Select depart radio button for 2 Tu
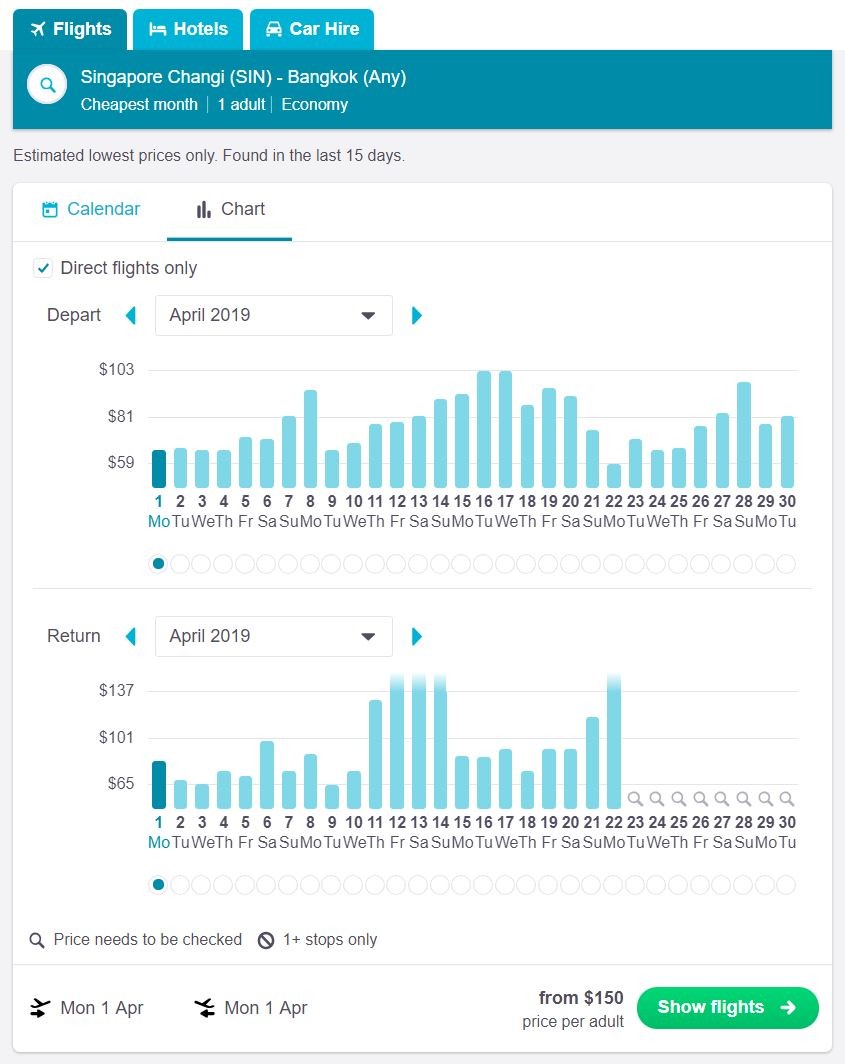Viewport: 845px width, 1064px height. [x=180, y=564]
